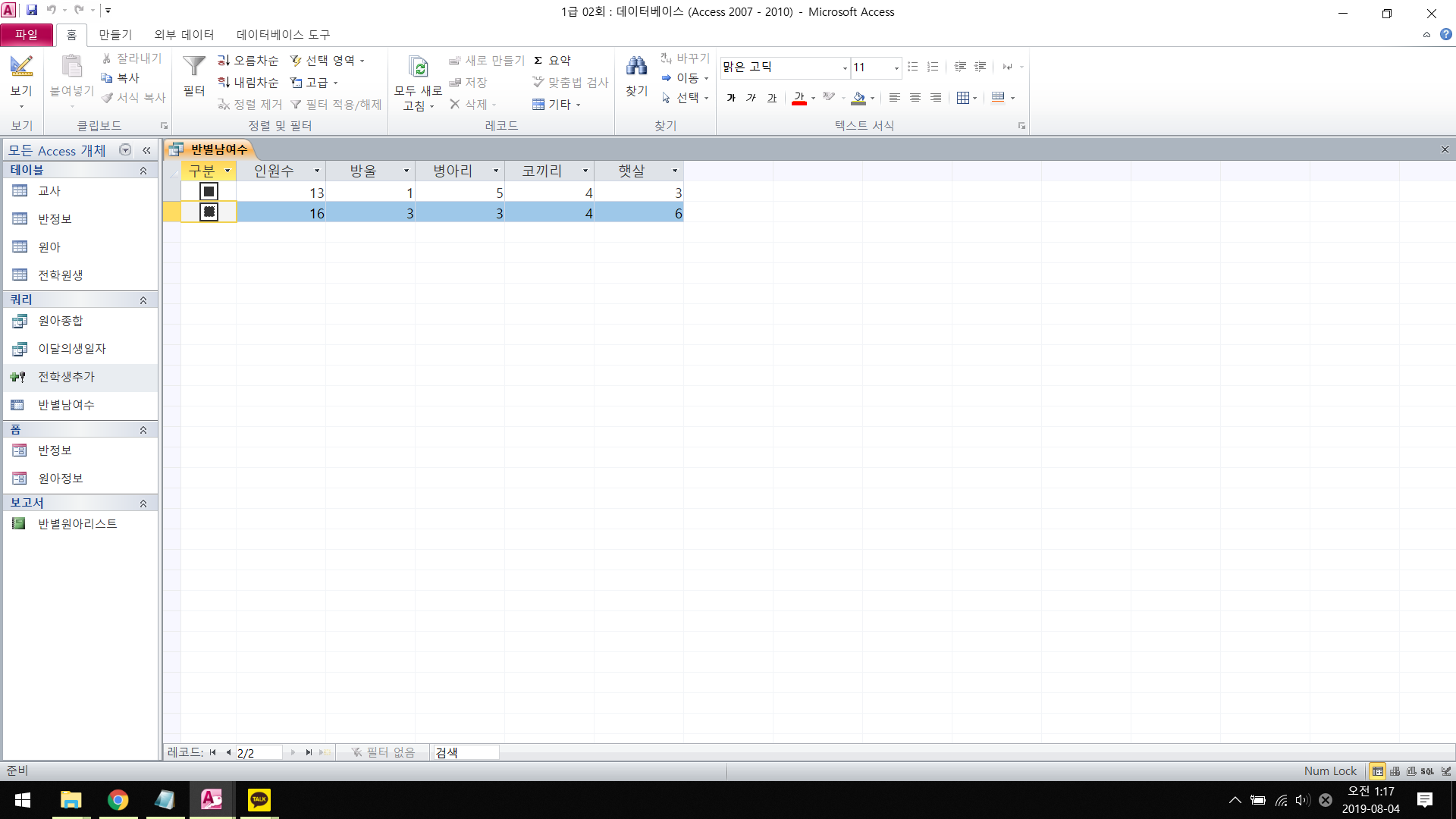Click the Filter funnel icon
This screenshot has width=1456, height=819.
(194, 67)
